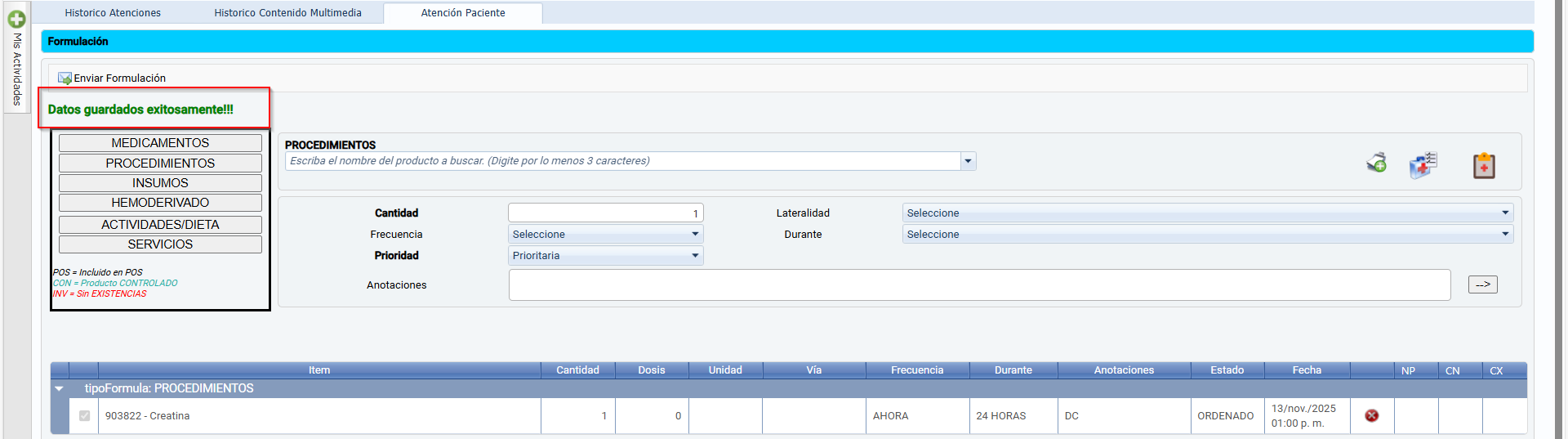The width and height of the screenshot is (1568, 439).
Task: Open the product search dropdown arrow
Action: tap(969, 161)
